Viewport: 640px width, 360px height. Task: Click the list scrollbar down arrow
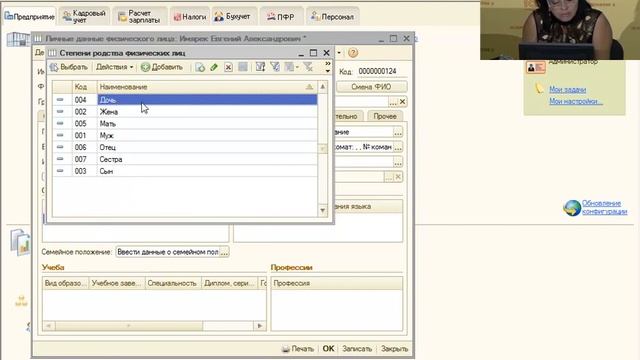tap(322, 211)
